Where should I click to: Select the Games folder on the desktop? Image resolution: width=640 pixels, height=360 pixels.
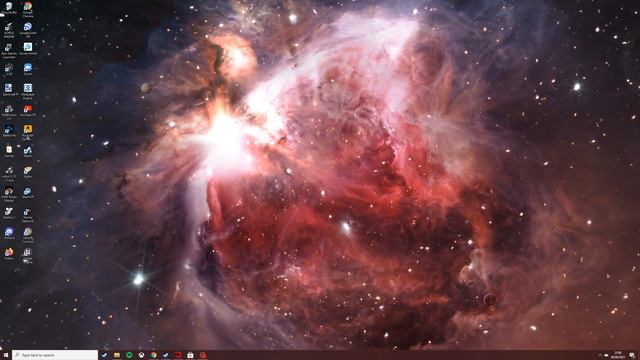click(x=9, y=151)
